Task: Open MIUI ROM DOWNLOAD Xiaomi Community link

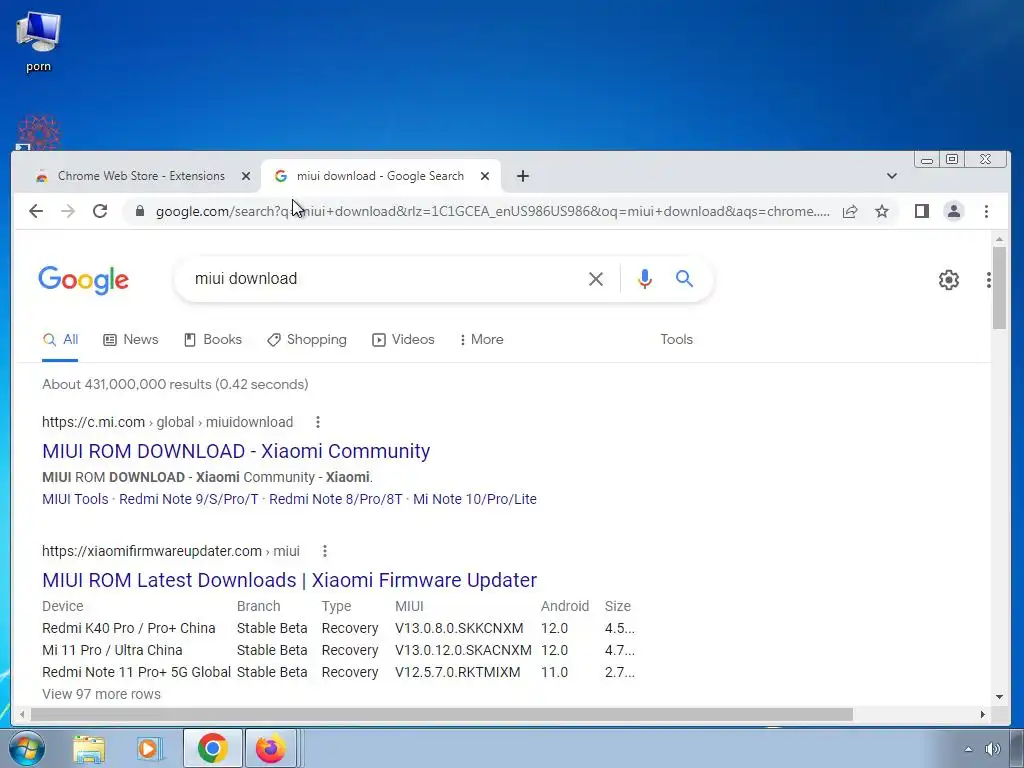Action: pyautogui.click(x=236, y=451)
